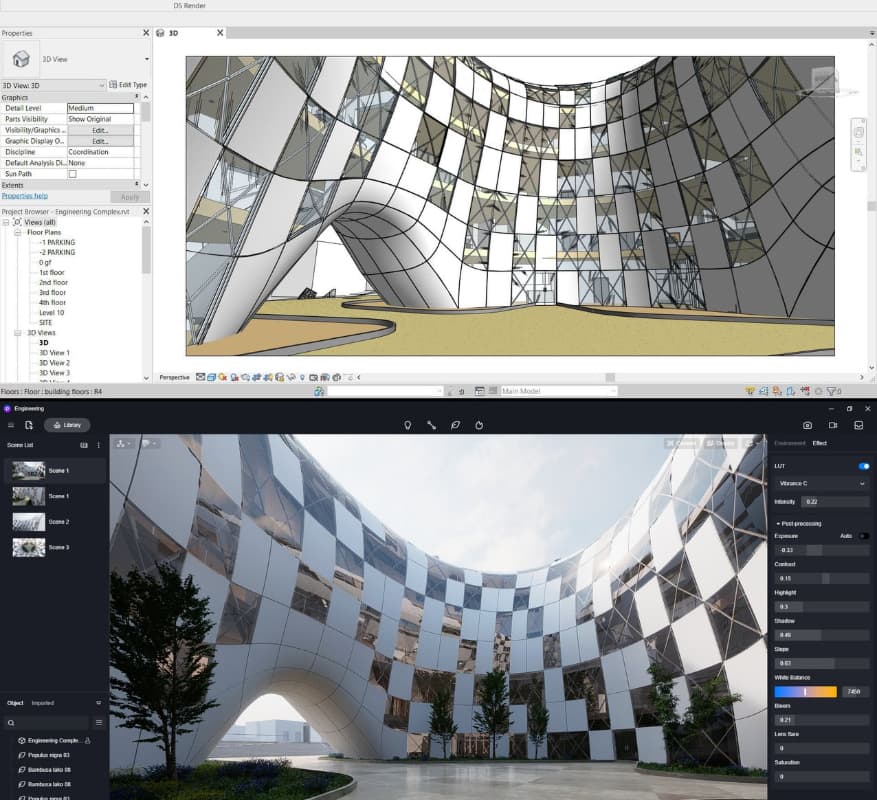This screenshot has height=800, width=877.
Task: Open the Vibrance C LUT dropdown
Action: coord(821,483)
